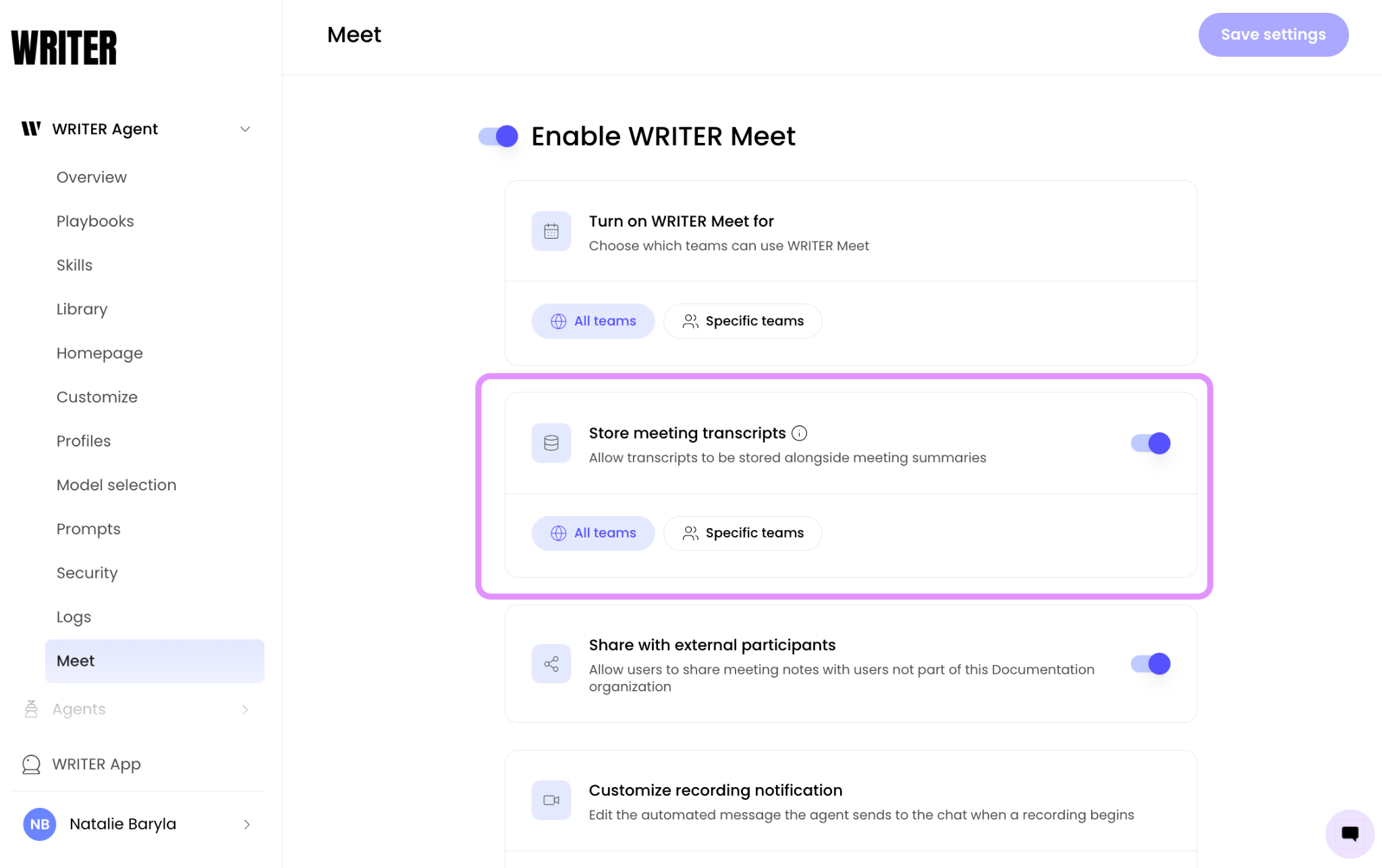
Task: Expand the Natalie Baryla account chevron
Action: tap(247, 824)
